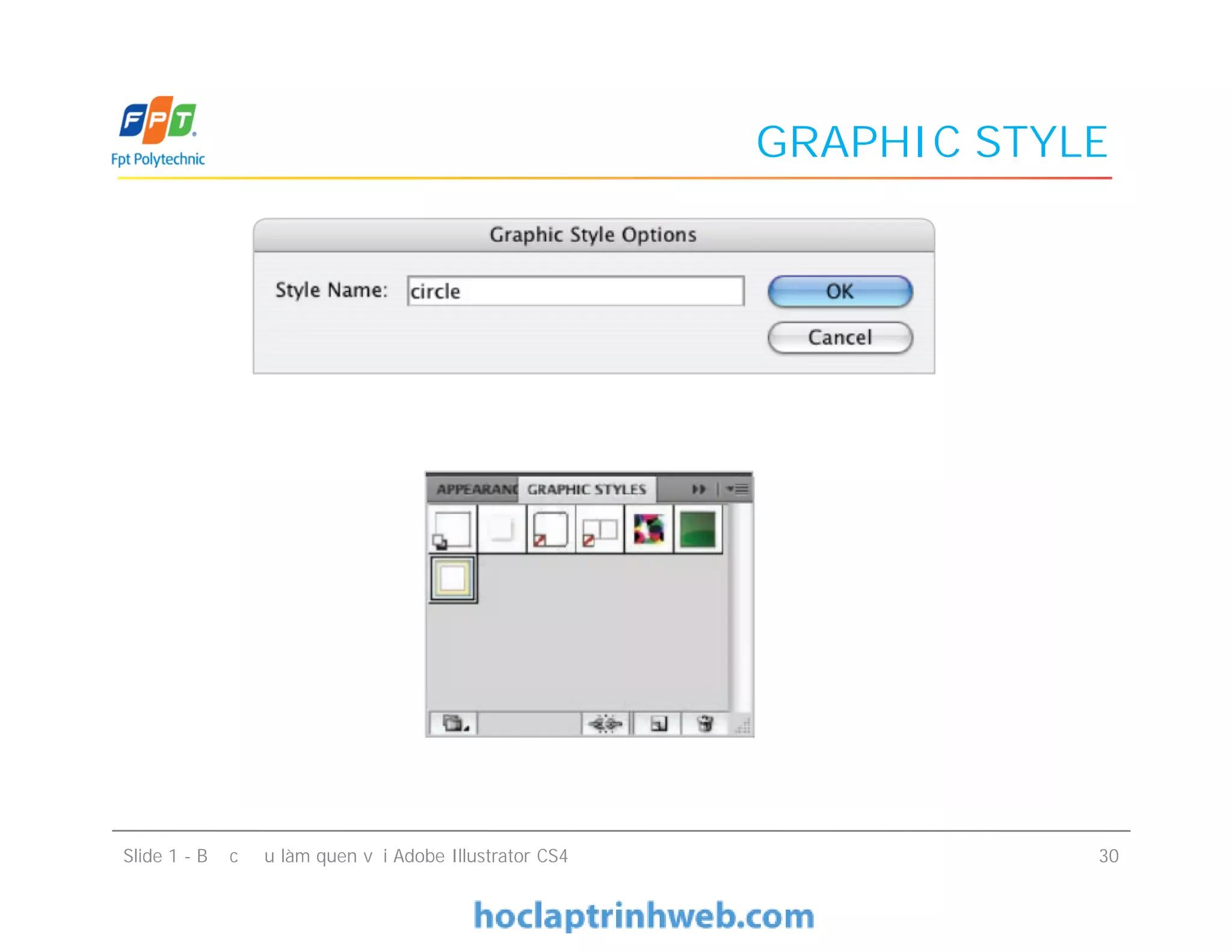
Task: Click the Delete Graphic Style trash icon
Action: coord(704,723)
